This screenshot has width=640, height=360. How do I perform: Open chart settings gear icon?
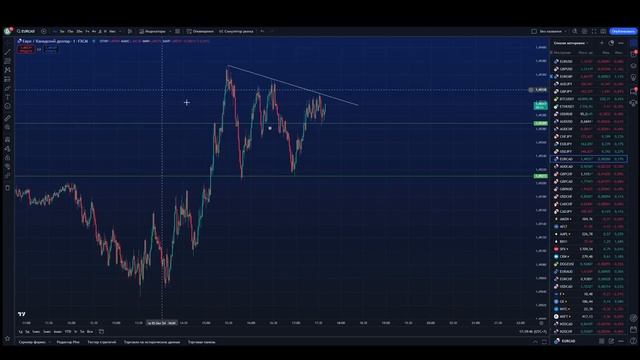click(x=584, y=31)
